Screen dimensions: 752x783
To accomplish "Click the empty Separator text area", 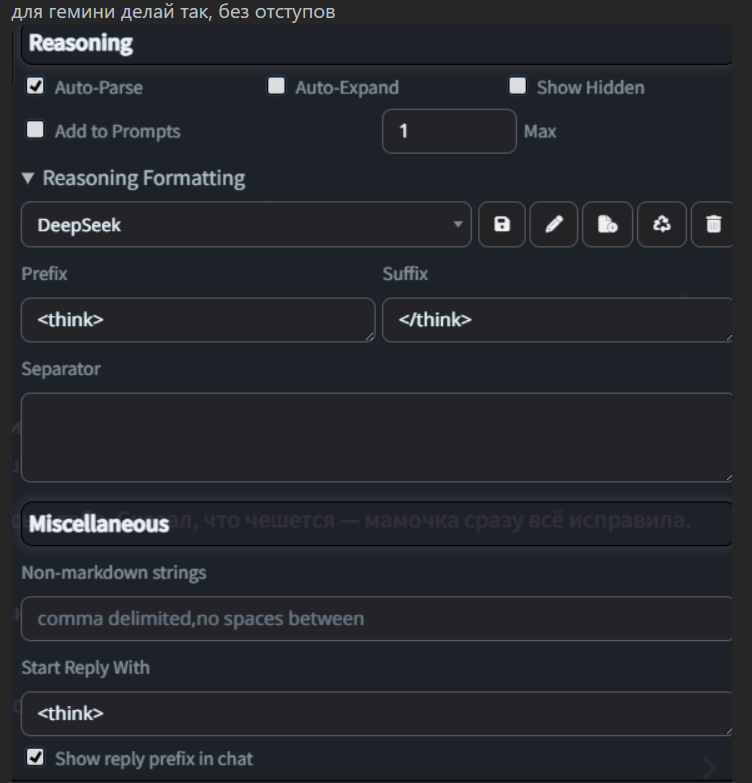I will 376,438.
